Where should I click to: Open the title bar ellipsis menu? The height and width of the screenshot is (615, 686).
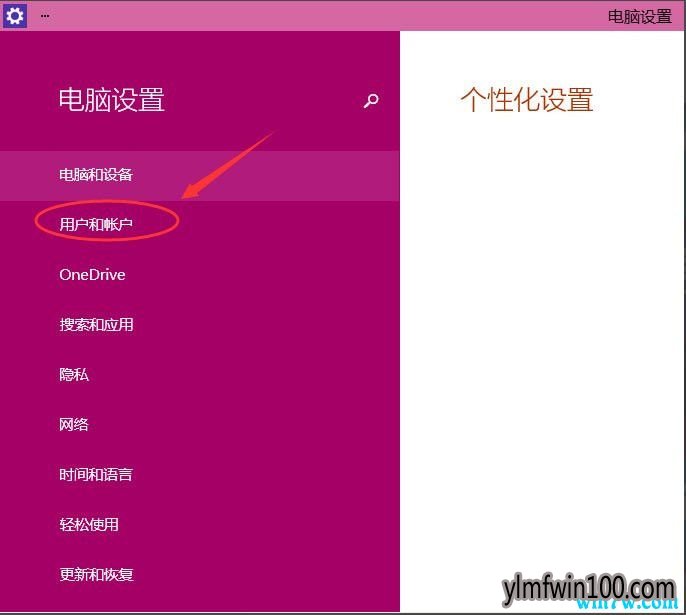(x=45, y=16)
